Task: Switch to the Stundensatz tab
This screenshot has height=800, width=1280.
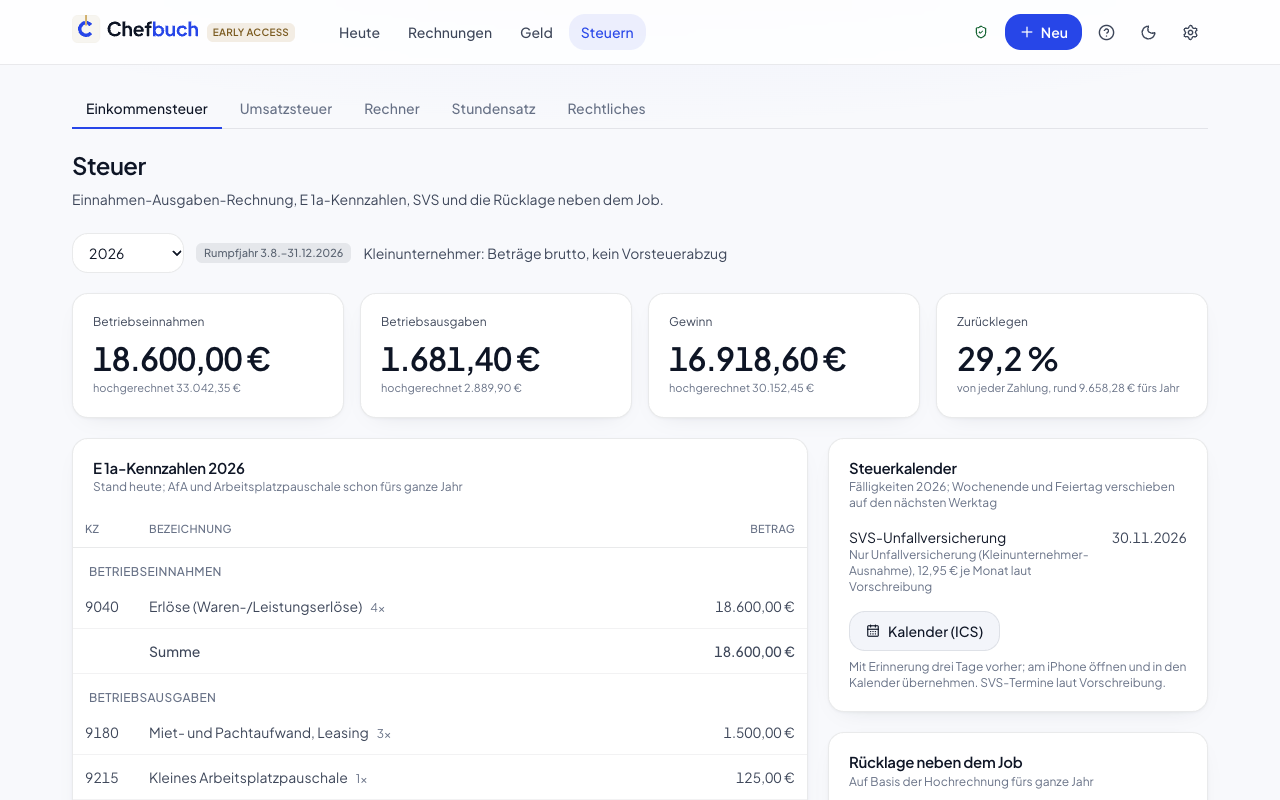Action: 493,109
